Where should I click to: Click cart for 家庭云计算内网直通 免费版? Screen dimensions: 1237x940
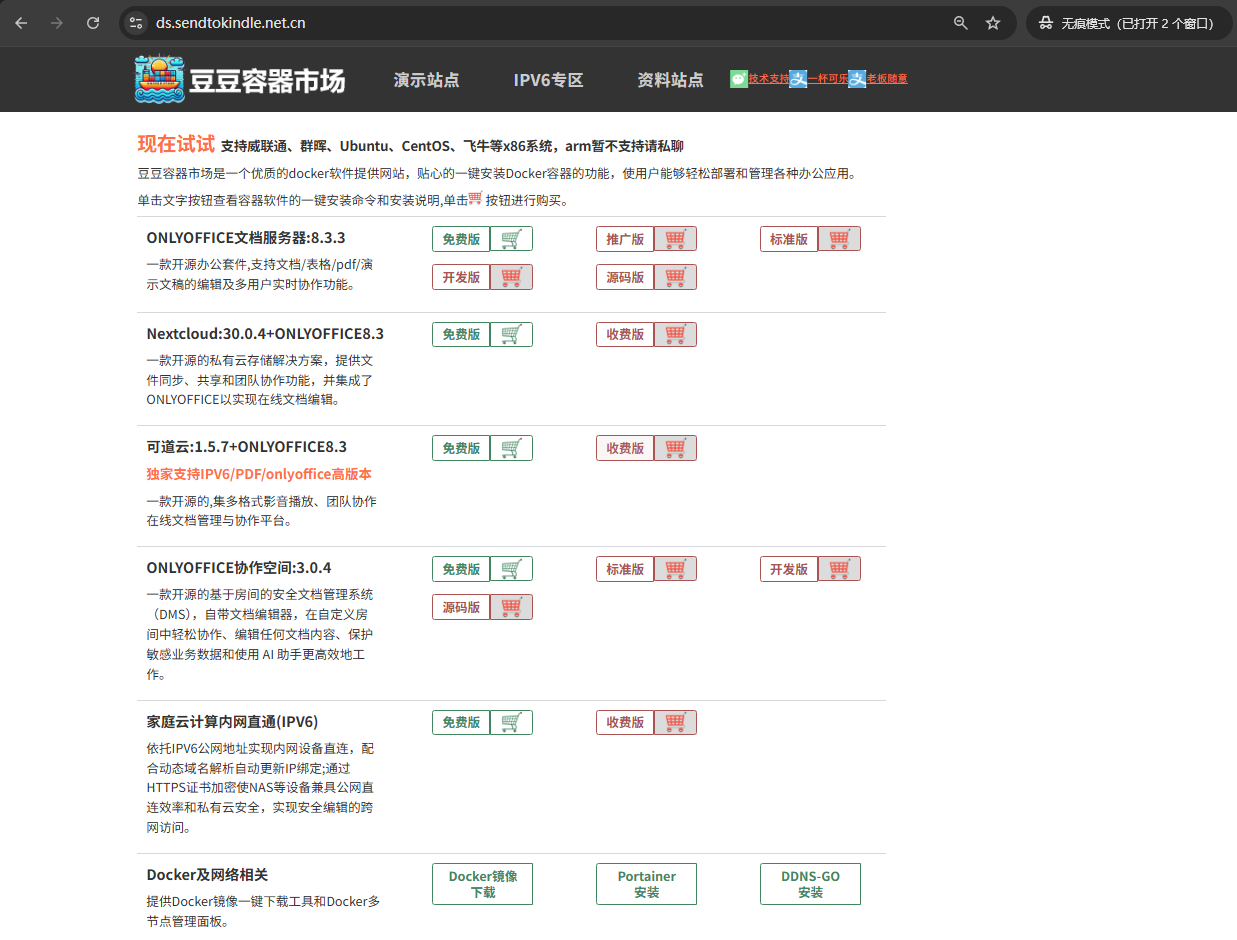pyautogui.click(x=511, y=722)
